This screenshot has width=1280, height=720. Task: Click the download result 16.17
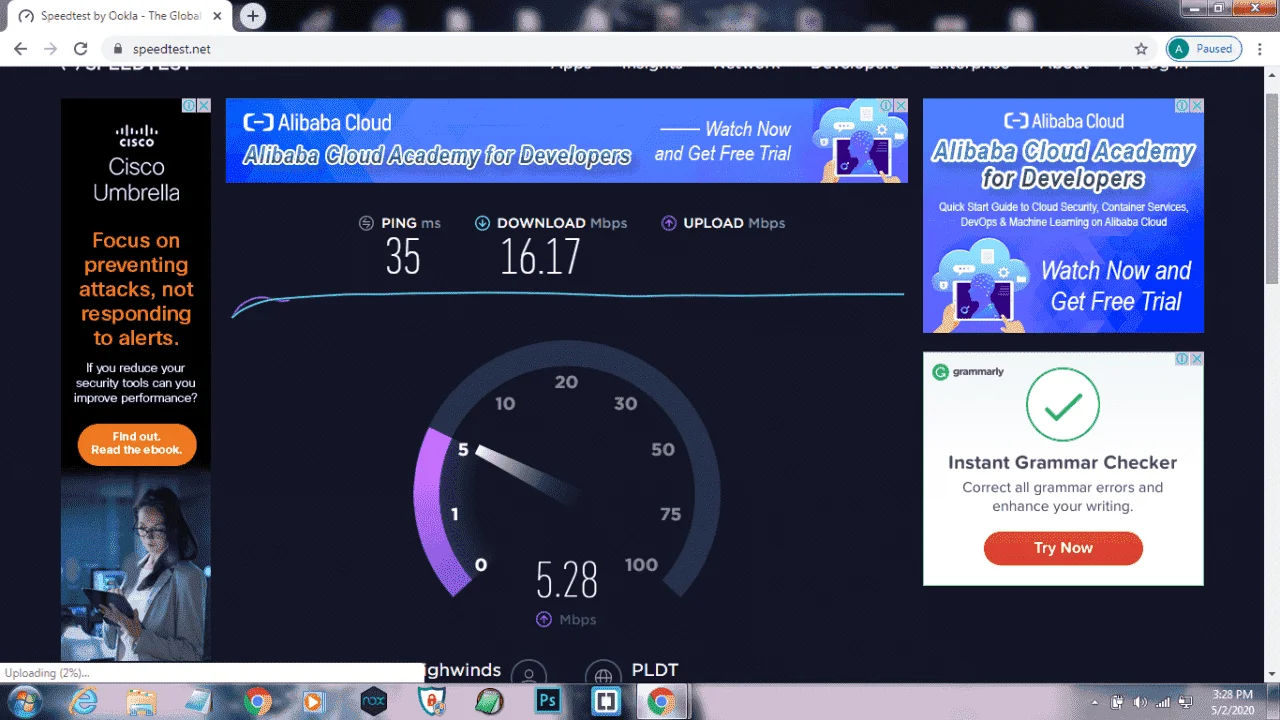pyautogui.click(x=540, y=257)
